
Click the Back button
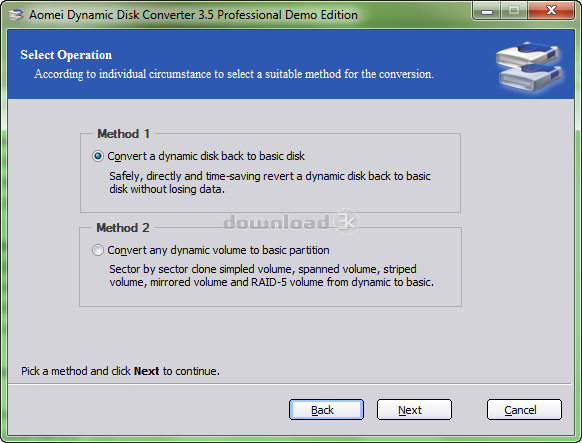click(326, 410)
